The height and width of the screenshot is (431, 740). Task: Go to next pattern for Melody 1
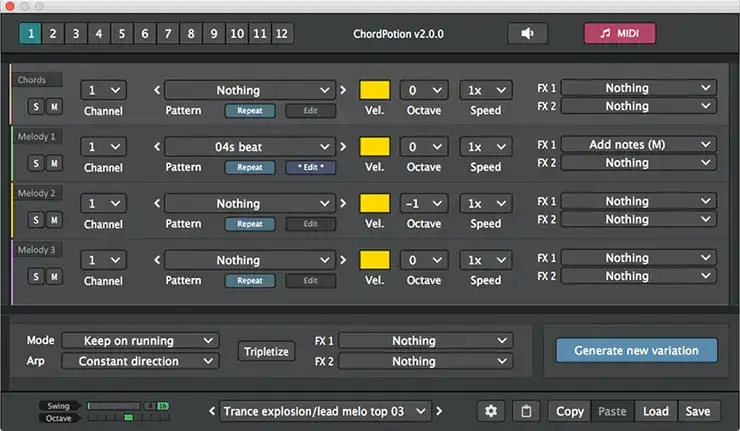pos(343,147)
